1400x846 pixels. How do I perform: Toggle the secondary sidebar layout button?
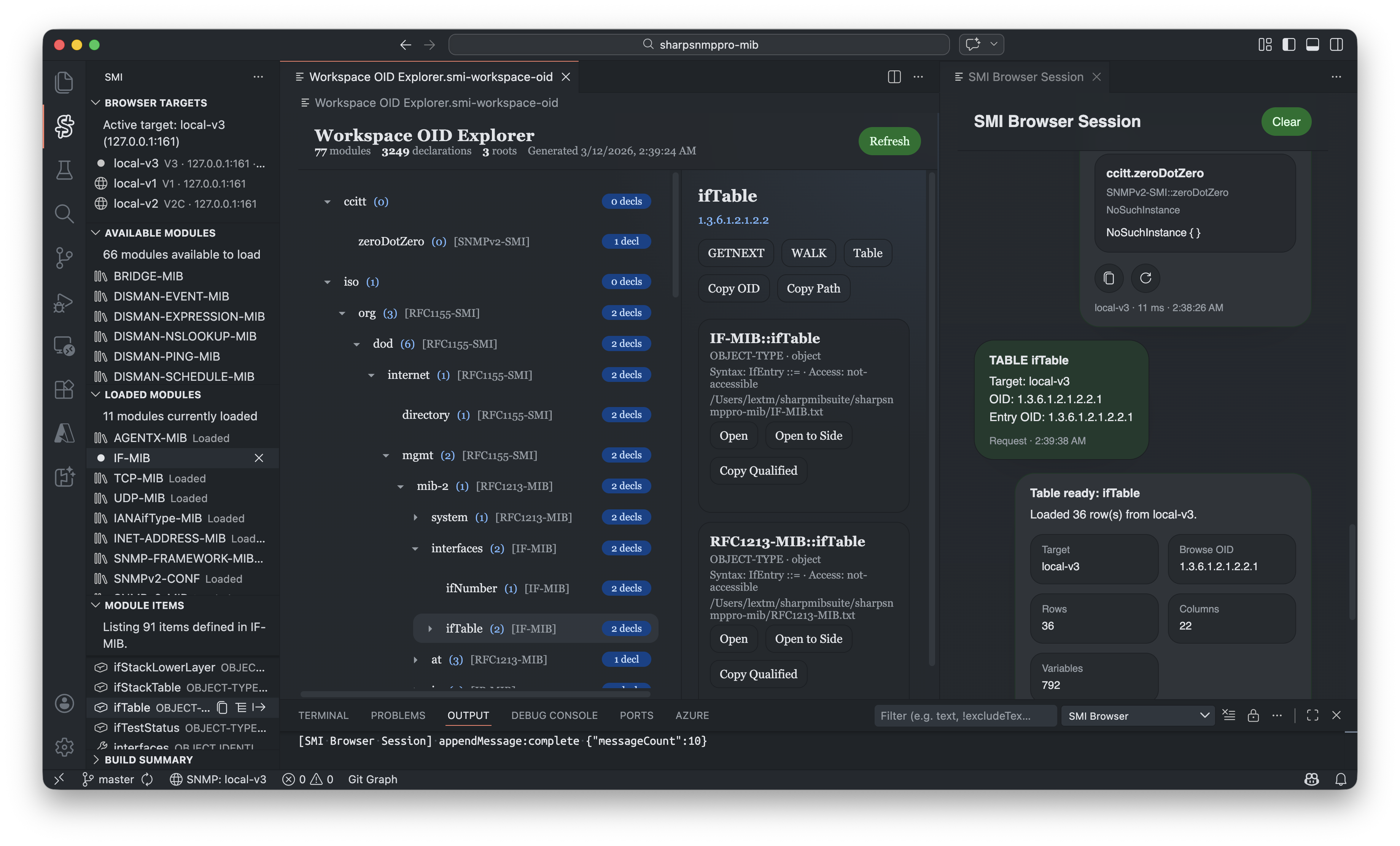pyautogui.click(x=1336, y=45)
